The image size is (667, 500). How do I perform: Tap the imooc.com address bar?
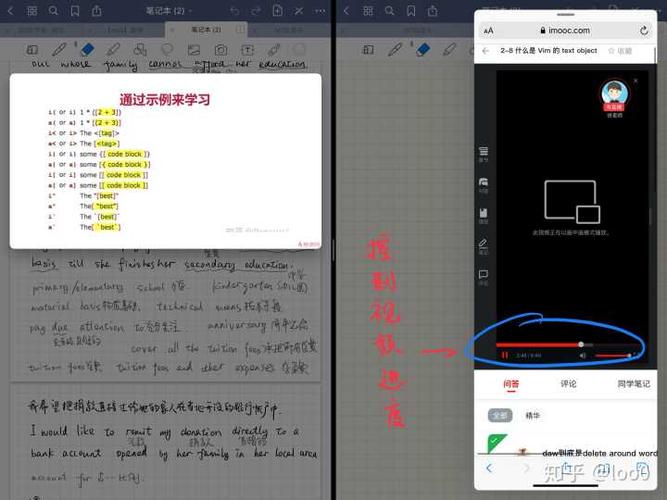[565, 31]
